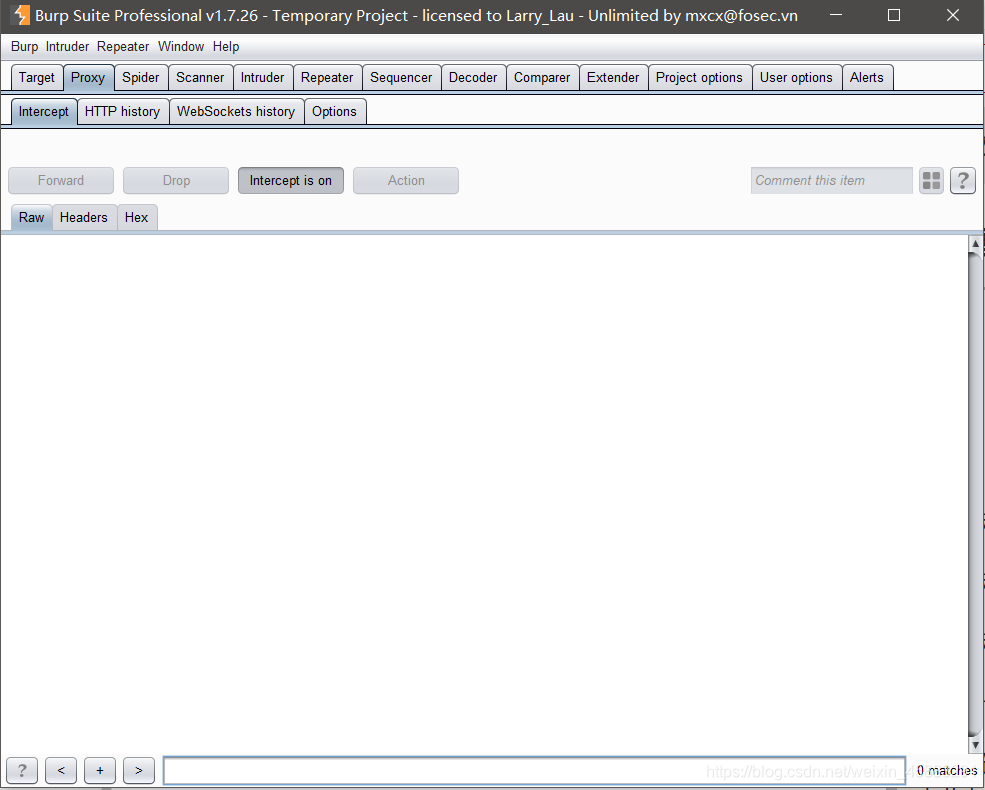Image resolution: width=985 pixels, height=790 pixels.
Task: Switch to the Target tab
Action: click(37, 78)
